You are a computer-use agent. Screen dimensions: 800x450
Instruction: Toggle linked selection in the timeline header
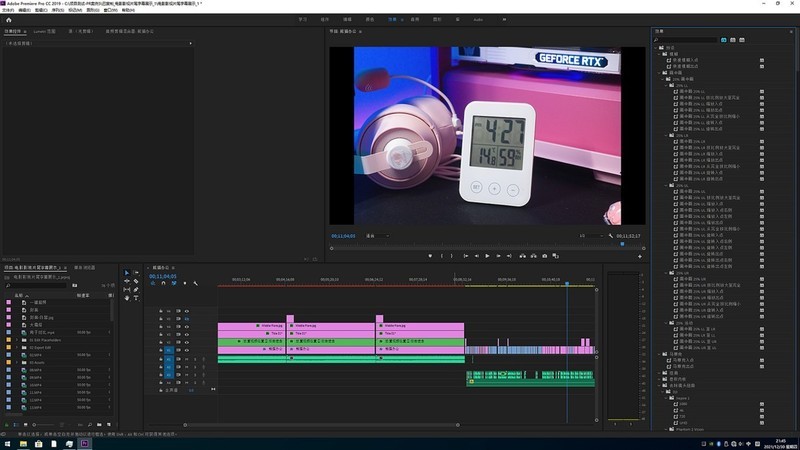click(173, 283)
